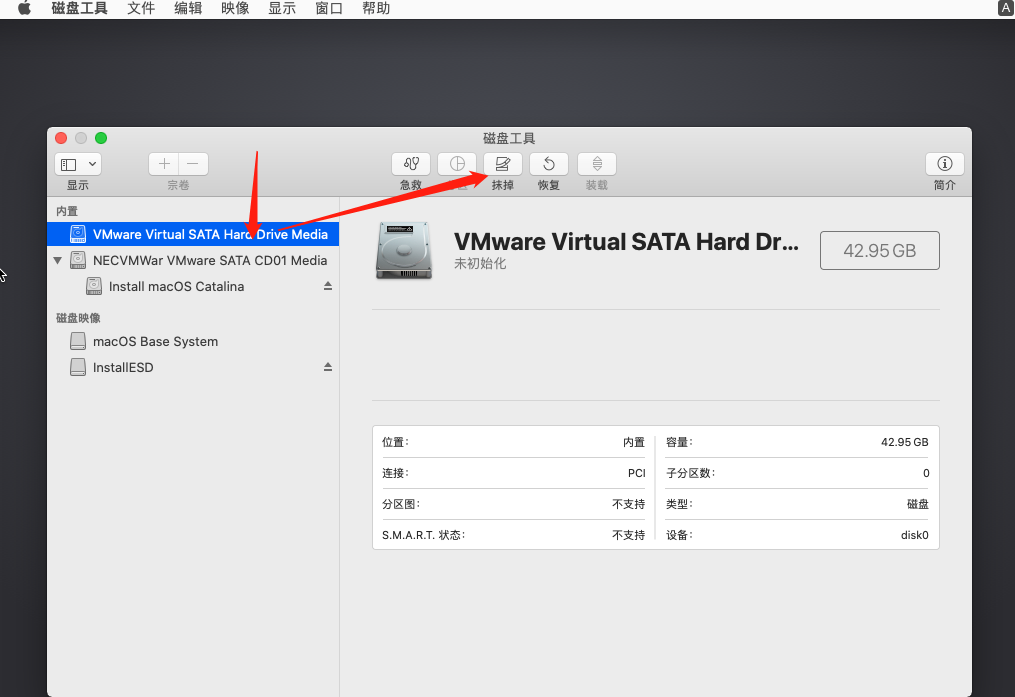1015x697 pixels.
Task: Click the 未初始化 status text
Action: pos(480,263)
